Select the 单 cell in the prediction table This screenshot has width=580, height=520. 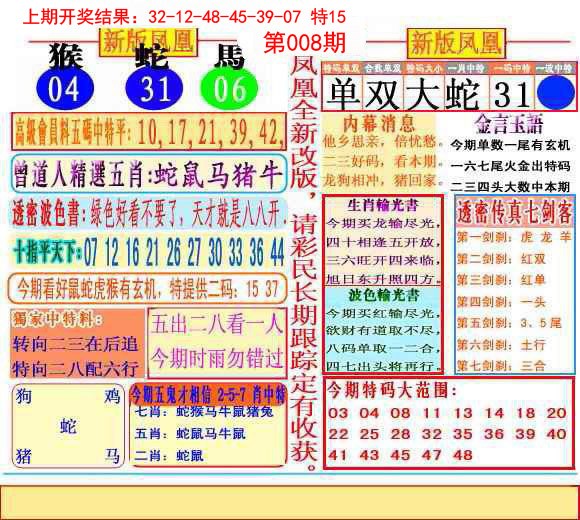343,93
